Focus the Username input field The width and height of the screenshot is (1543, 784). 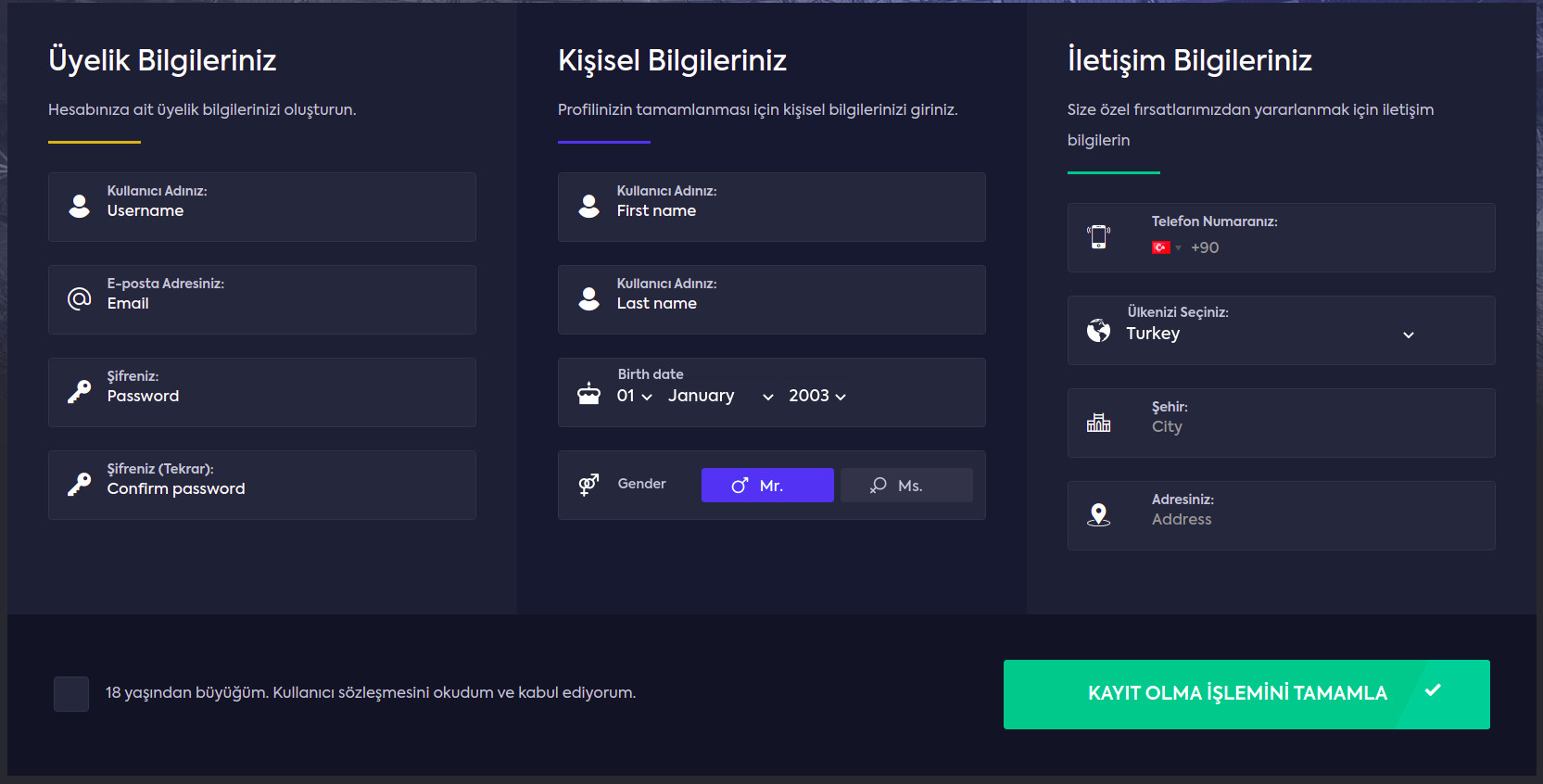(x=262, y=207)
